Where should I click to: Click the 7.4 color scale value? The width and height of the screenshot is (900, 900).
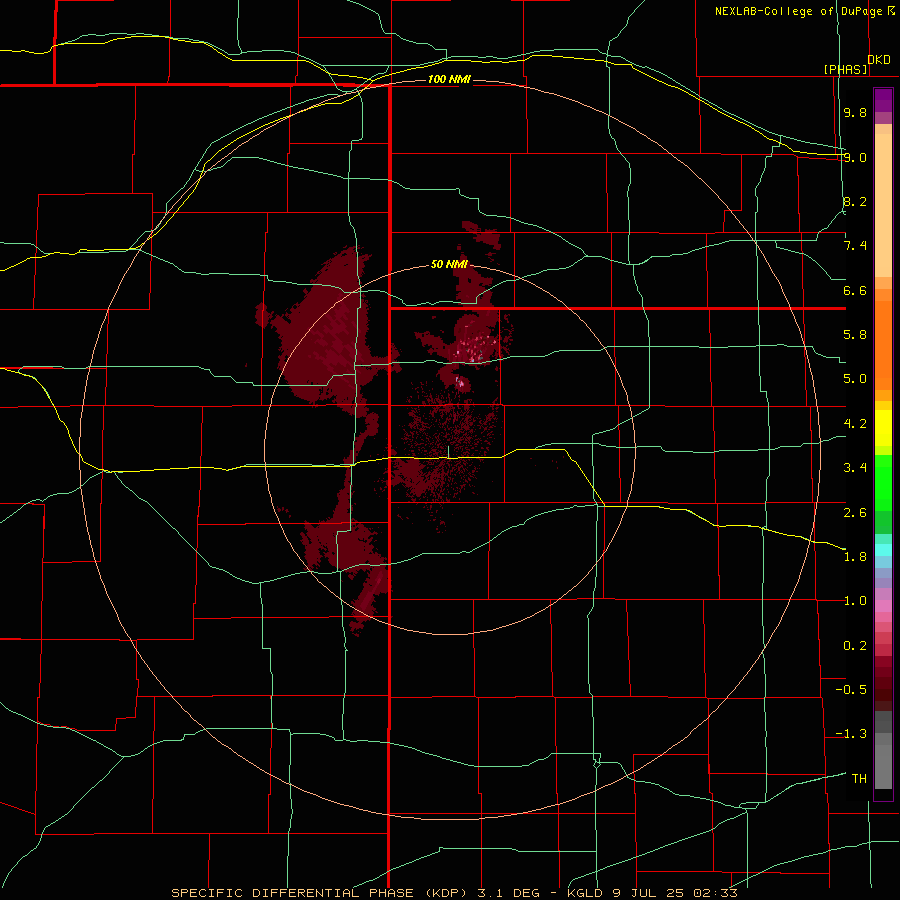[855, 246]
